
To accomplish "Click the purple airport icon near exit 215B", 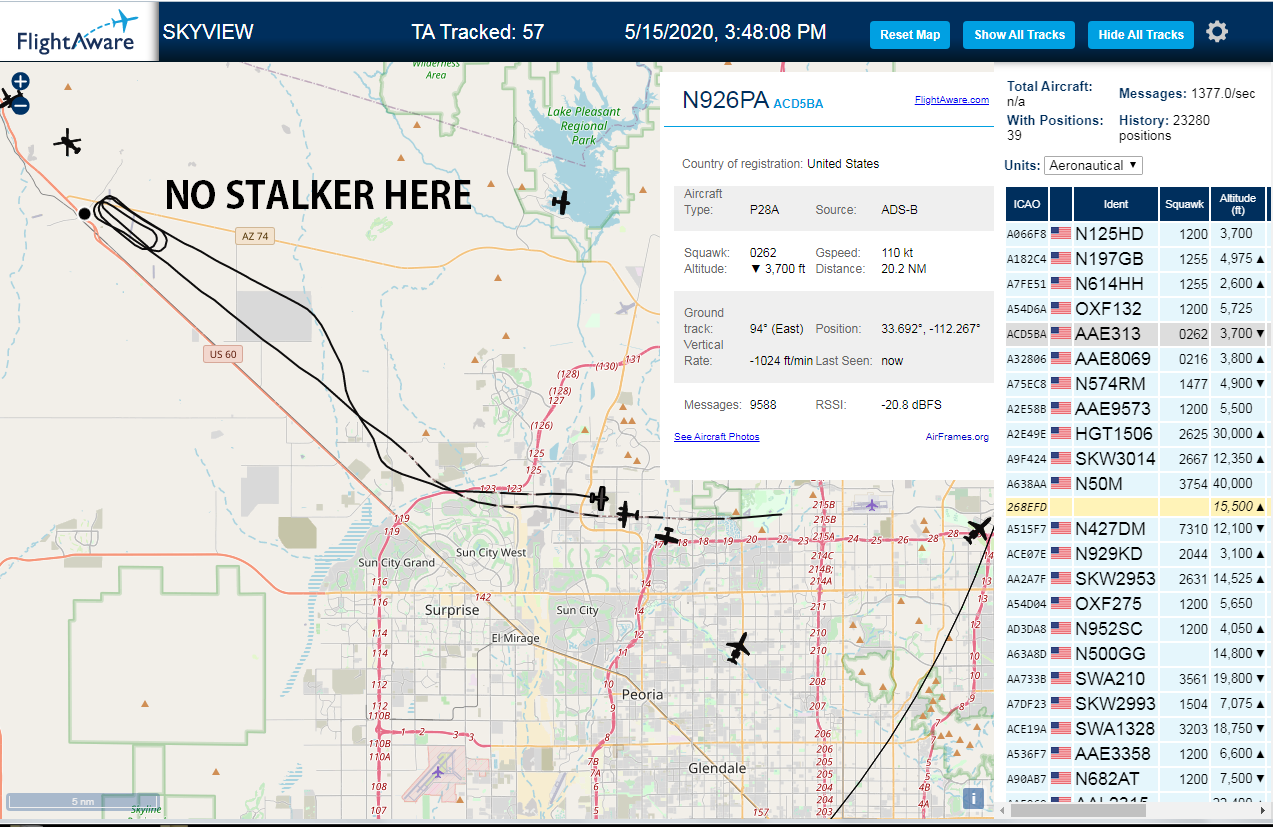I will (x=872, y=504).
